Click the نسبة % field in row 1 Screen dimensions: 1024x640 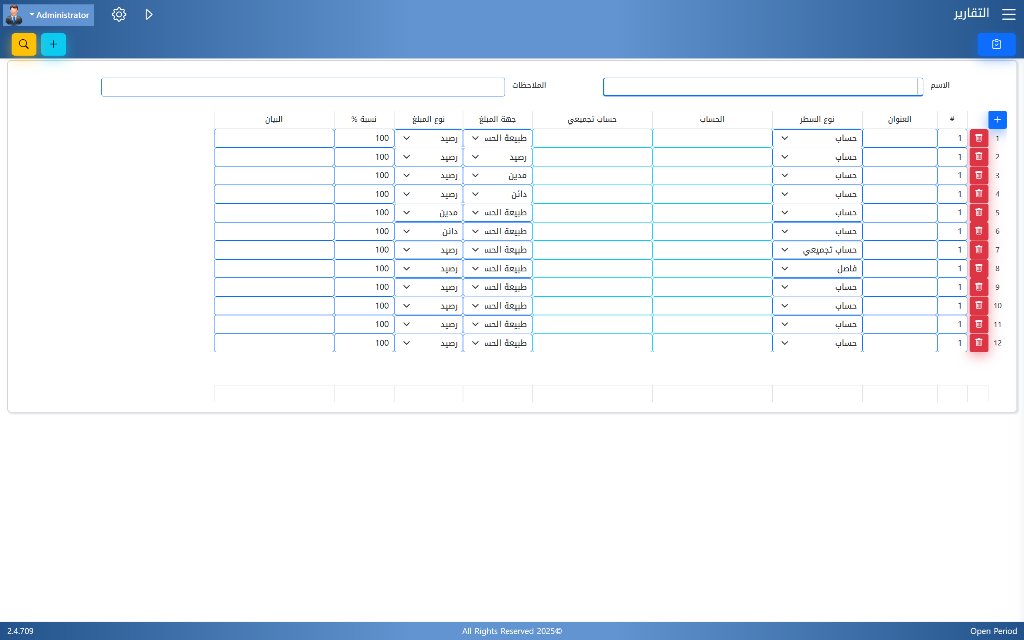click(x=364, y=138)
